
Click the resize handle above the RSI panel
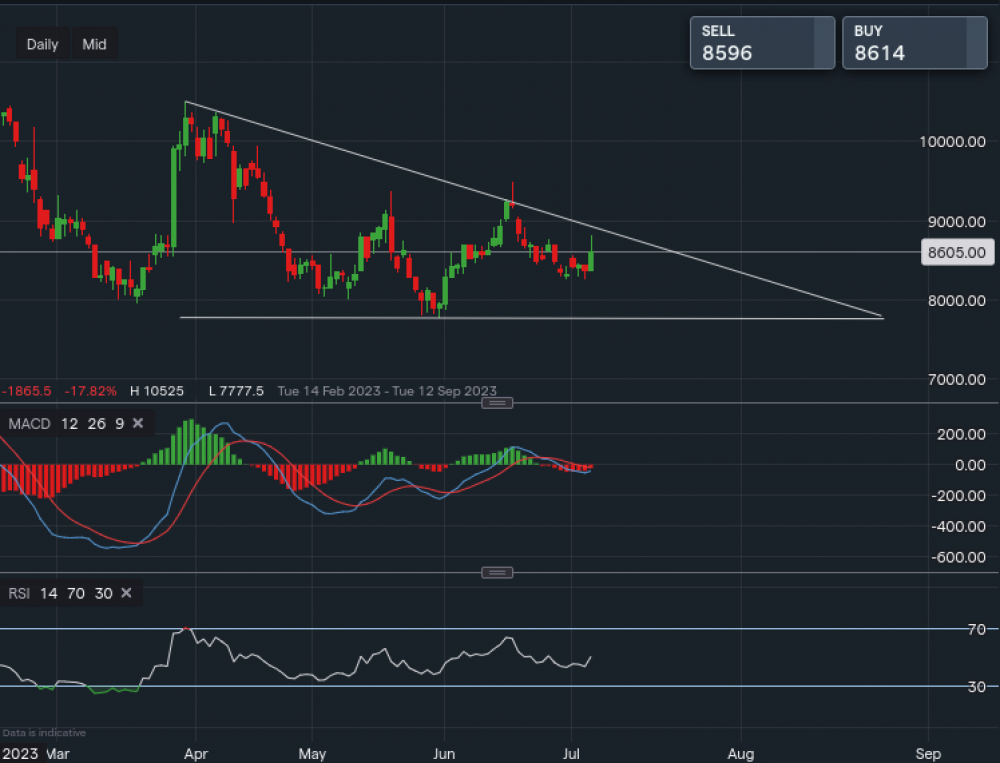pyautogui.click(x=497, y=572)
